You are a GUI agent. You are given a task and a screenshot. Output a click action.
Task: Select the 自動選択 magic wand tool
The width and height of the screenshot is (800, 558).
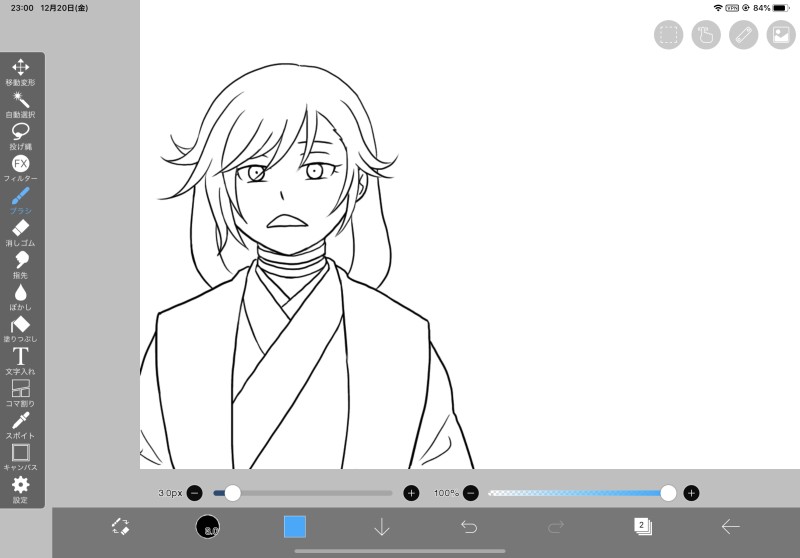coord(20,105)
